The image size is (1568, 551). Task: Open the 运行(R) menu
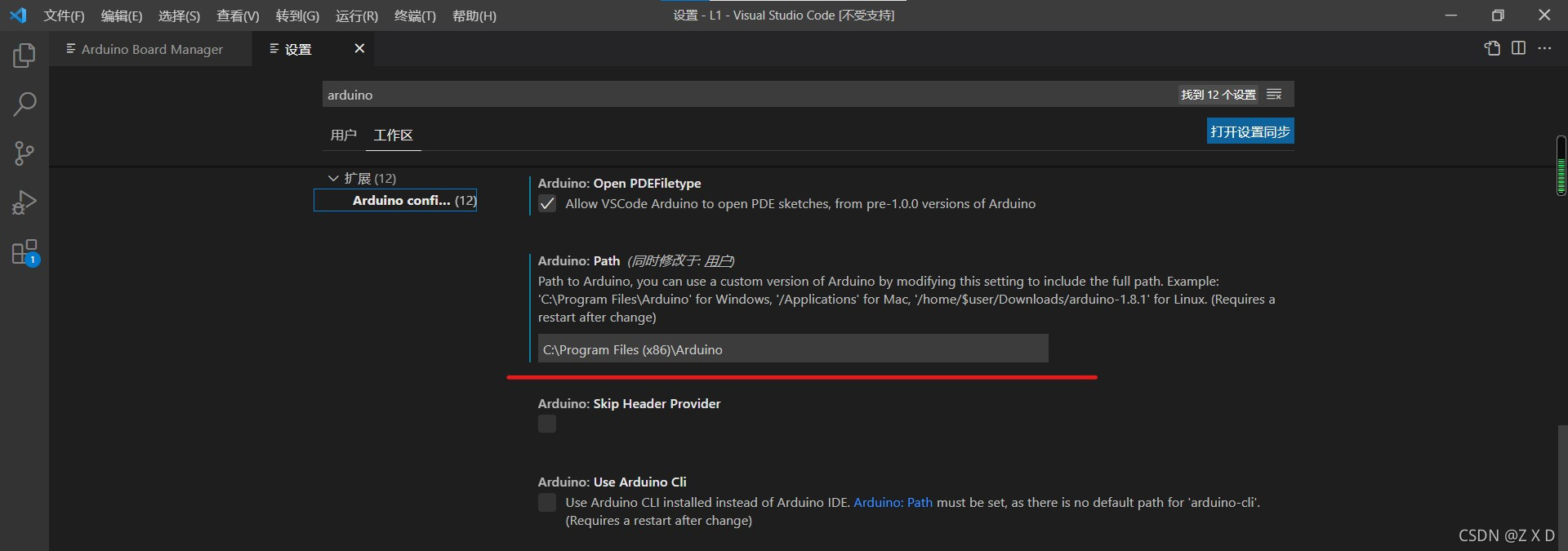357,16
